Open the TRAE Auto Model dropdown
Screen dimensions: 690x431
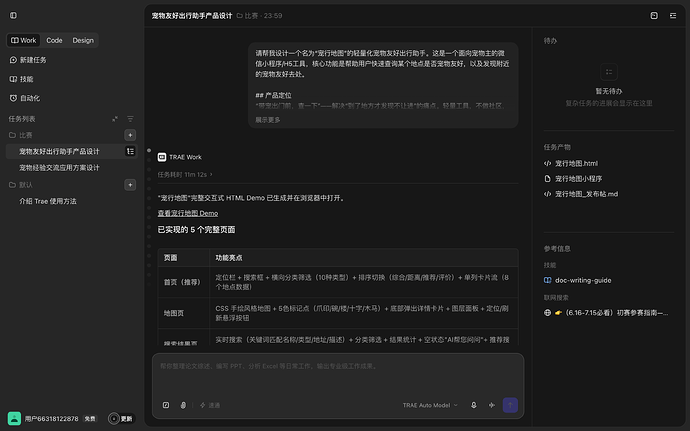coord(430,405)
